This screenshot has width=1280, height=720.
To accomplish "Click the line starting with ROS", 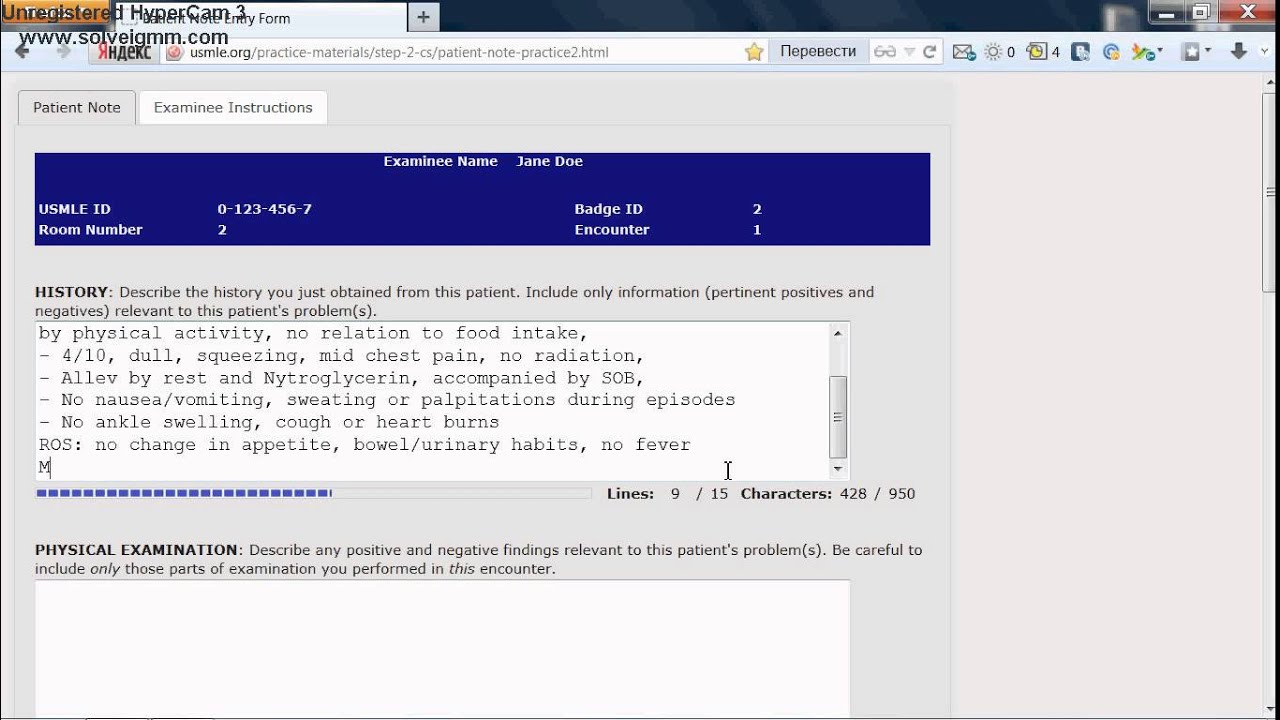I will (x=365, y=444).
